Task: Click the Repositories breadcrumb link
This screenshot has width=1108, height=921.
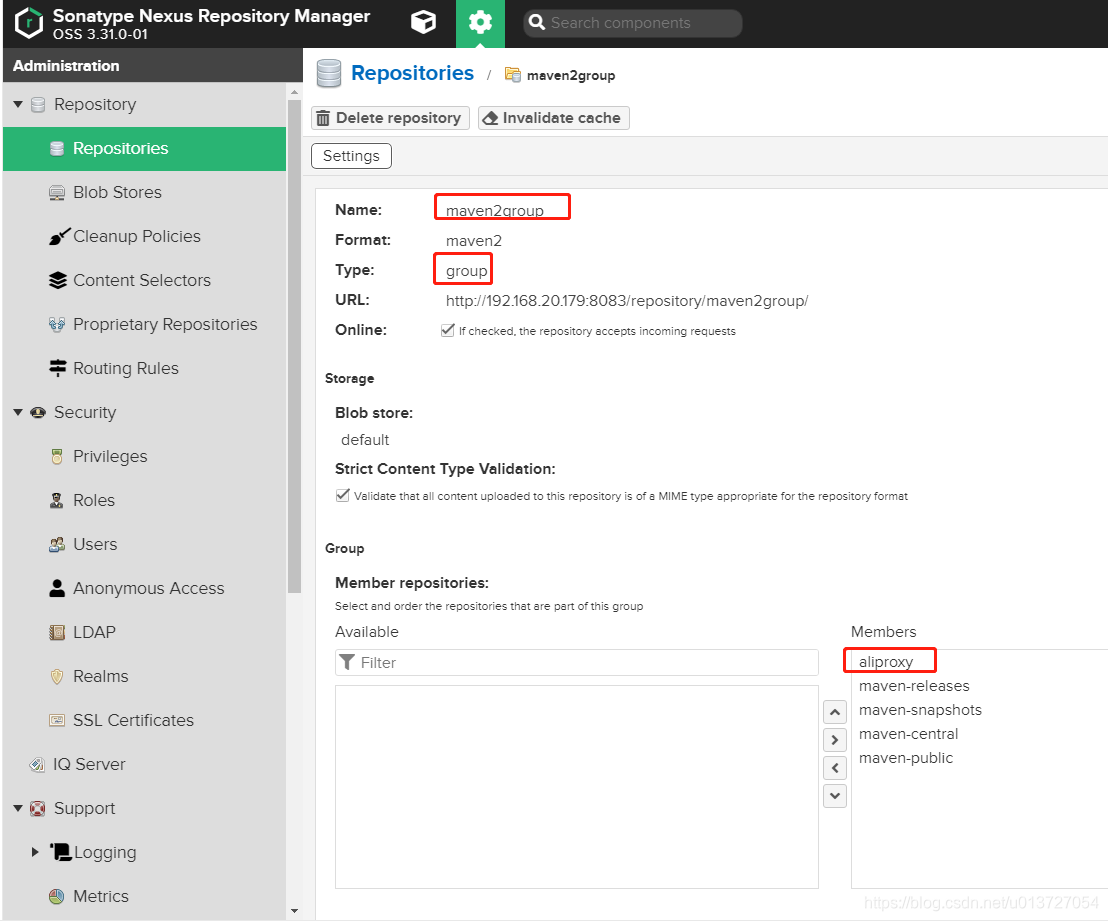Action: coord(412,74)
